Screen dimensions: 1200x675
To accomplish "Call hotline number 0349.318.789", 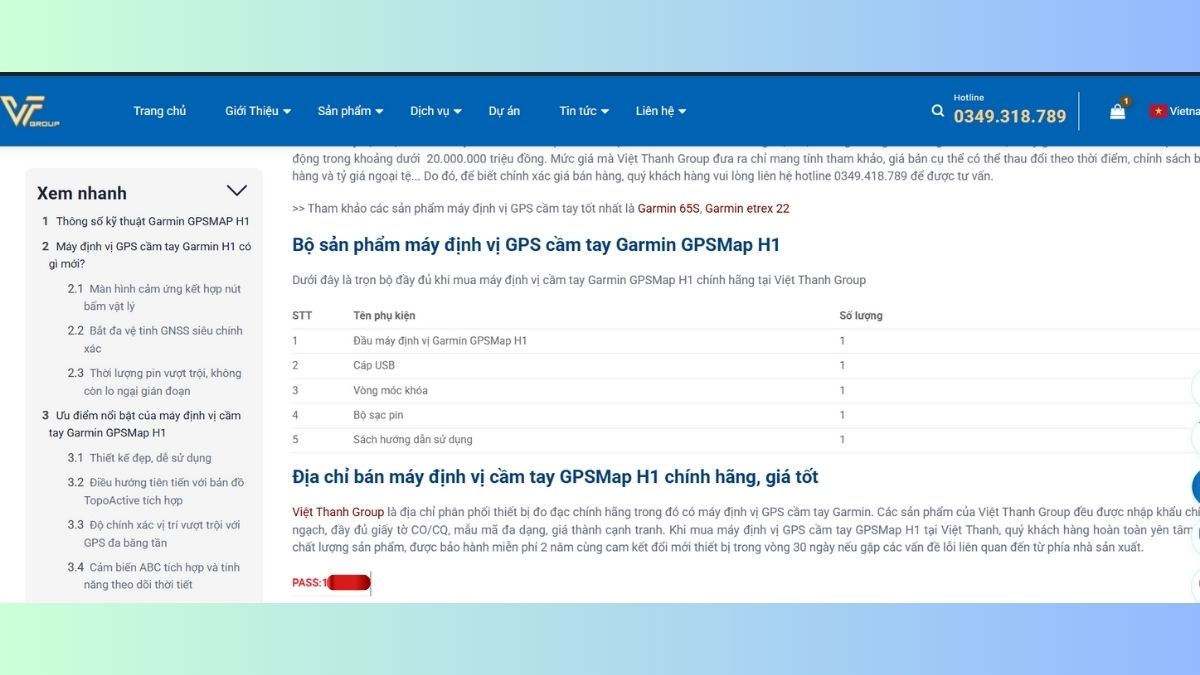I will (1010, 116).
